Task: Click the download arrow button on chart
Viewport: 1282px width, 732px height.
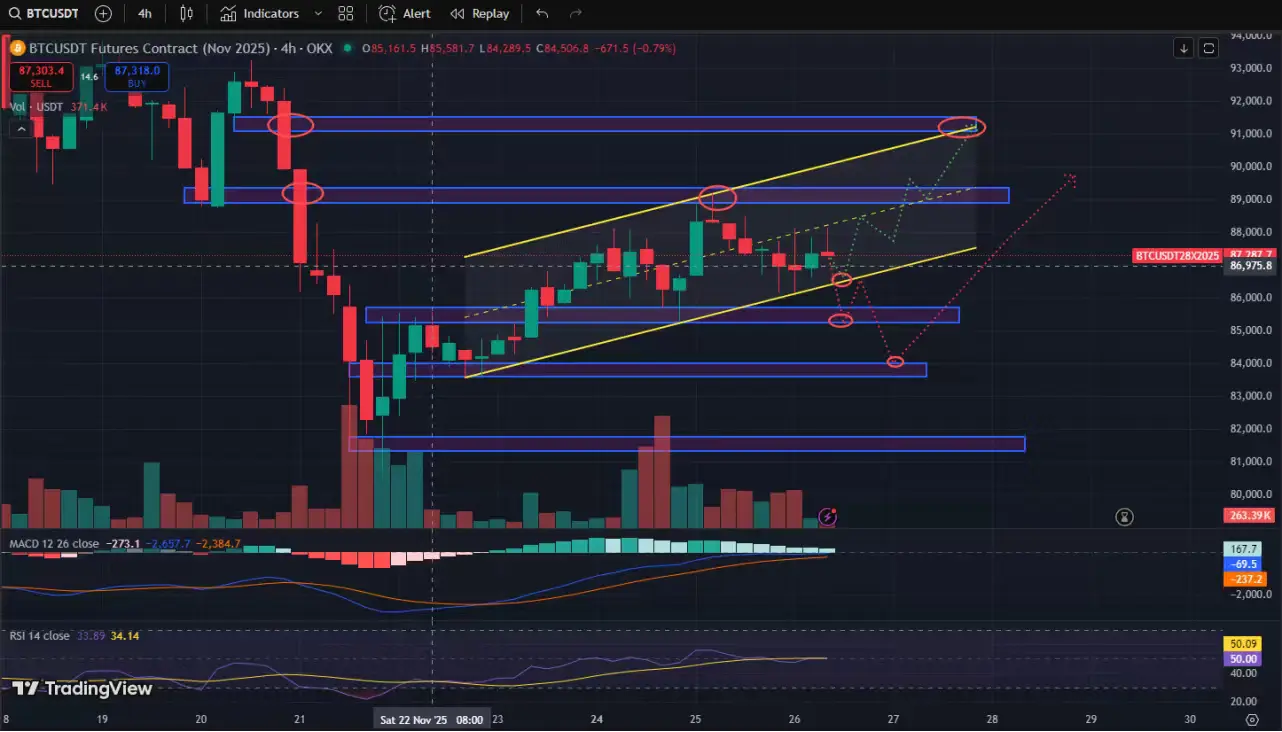Action: 1184,48
